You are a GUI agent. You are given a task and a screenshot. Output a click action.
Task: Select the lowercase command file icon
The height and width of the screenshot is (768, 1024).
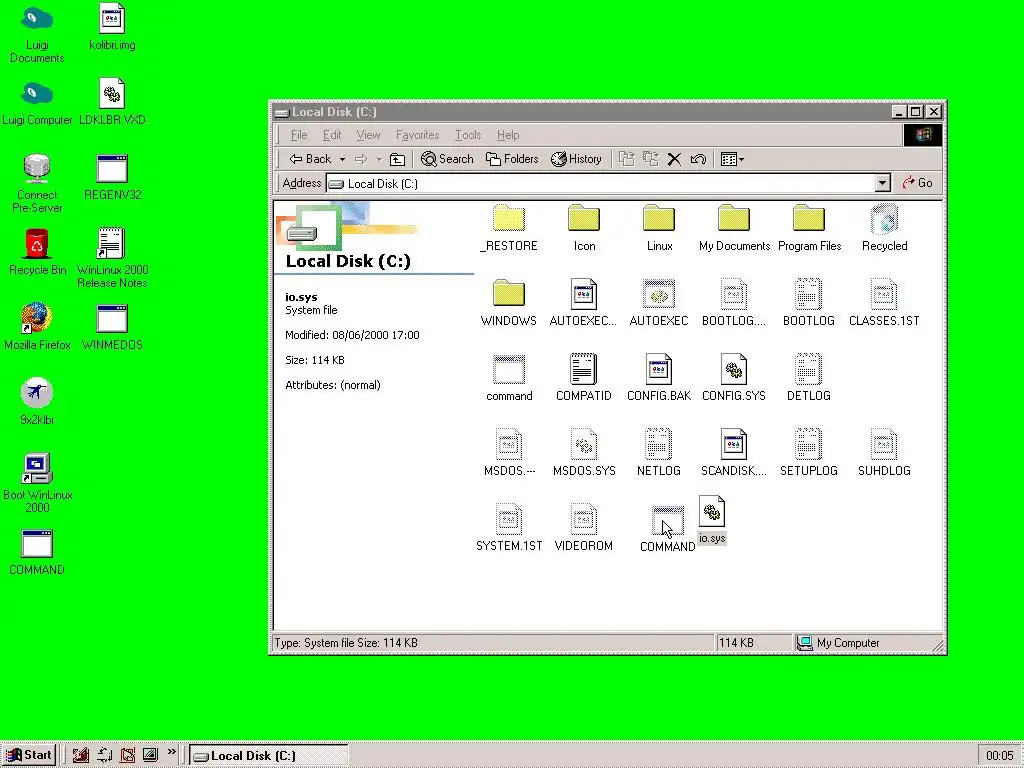(509, 370)
